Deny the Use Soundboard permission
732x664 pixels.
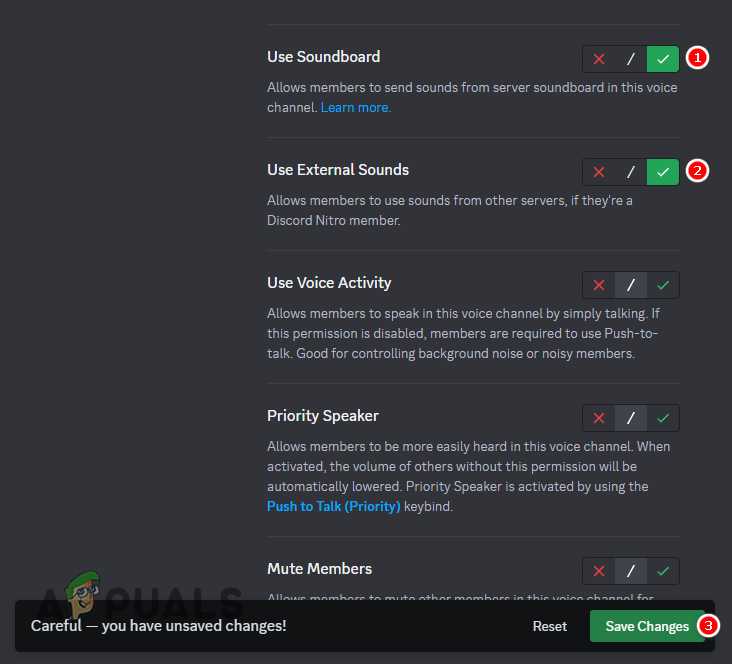tap(599, 59)
